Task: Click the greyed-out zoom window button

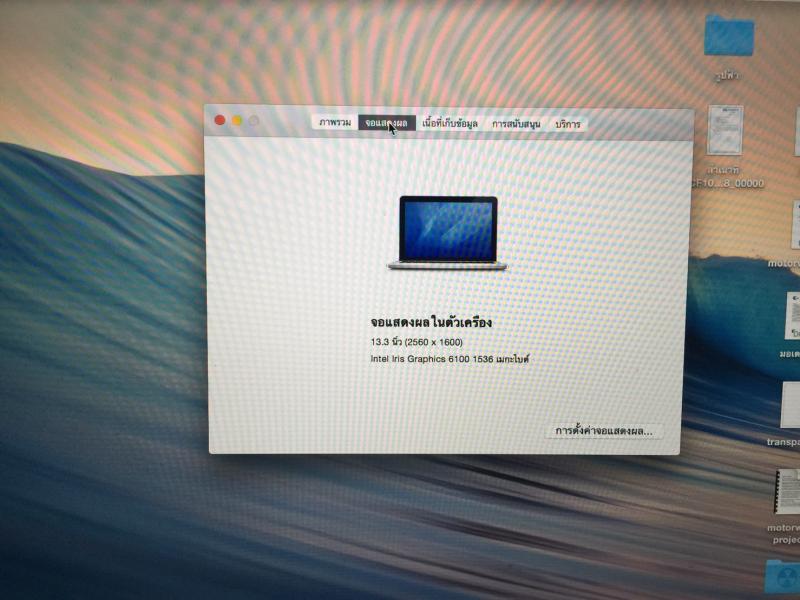Action: pos(254,120)
